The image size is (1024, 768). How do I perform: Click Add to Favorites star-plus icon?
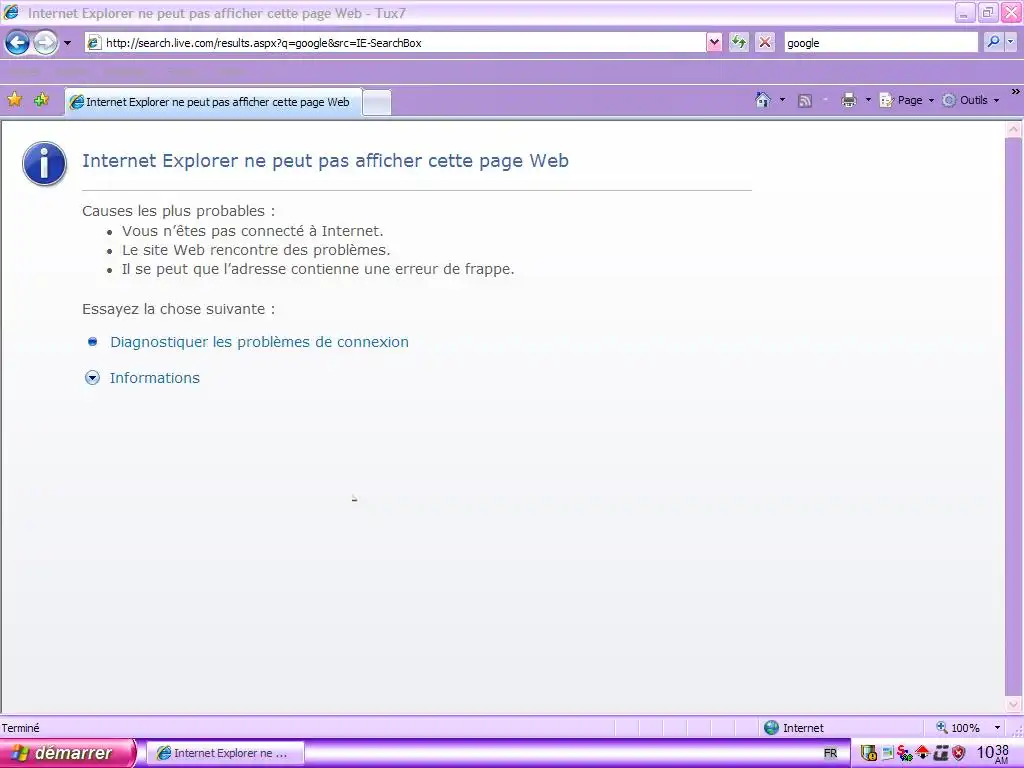pyautogui.click(x=41, y=100)
